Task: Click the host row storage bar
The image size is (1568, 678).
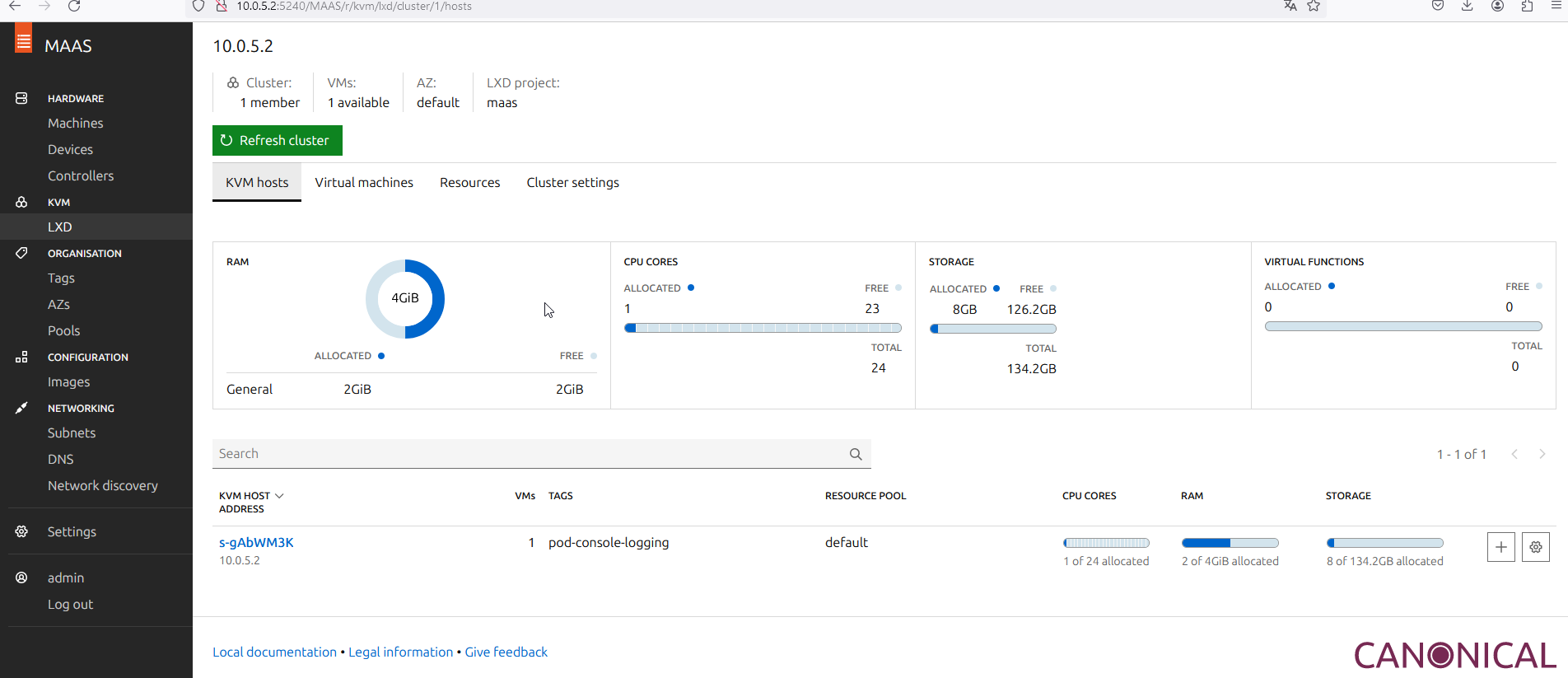Action: point(1385,543)
